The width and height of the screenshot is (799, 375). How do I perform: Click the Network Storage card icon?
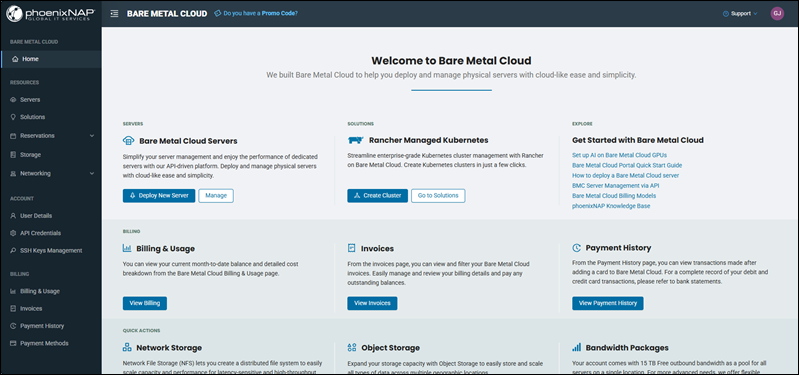click(127, 347)
